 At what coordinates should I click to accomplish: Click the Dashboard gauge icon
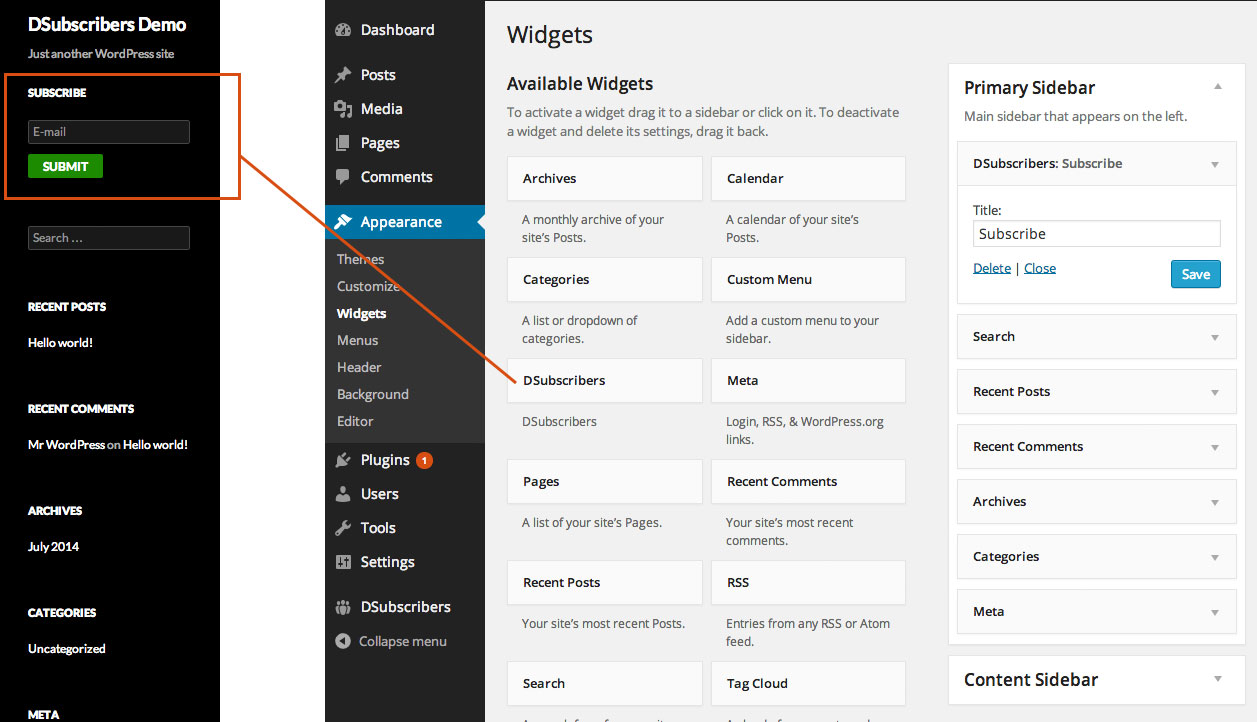(x=343, y=30)
